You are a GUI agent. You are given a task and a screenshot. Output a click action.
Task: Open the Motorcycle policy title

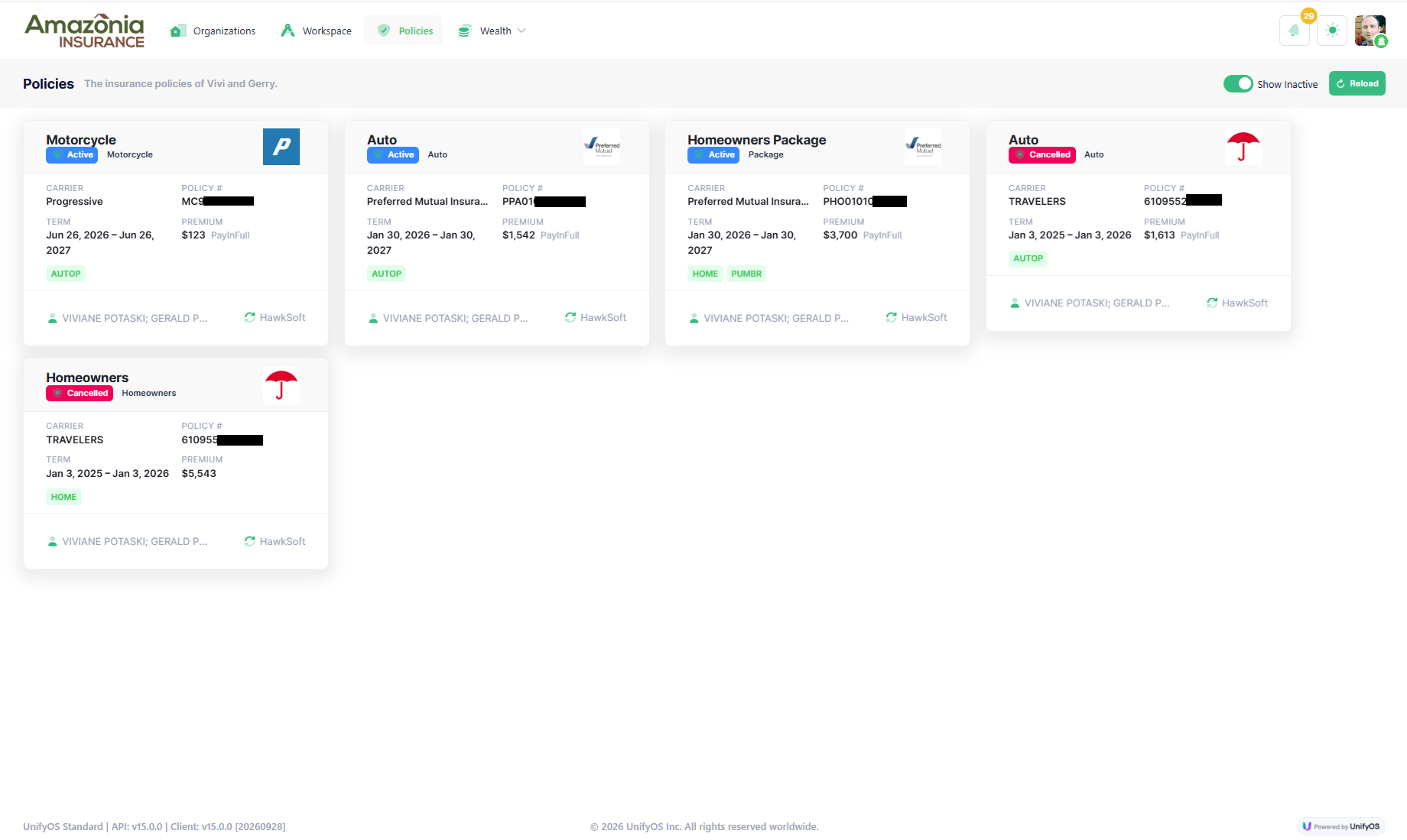coord(81,140)
